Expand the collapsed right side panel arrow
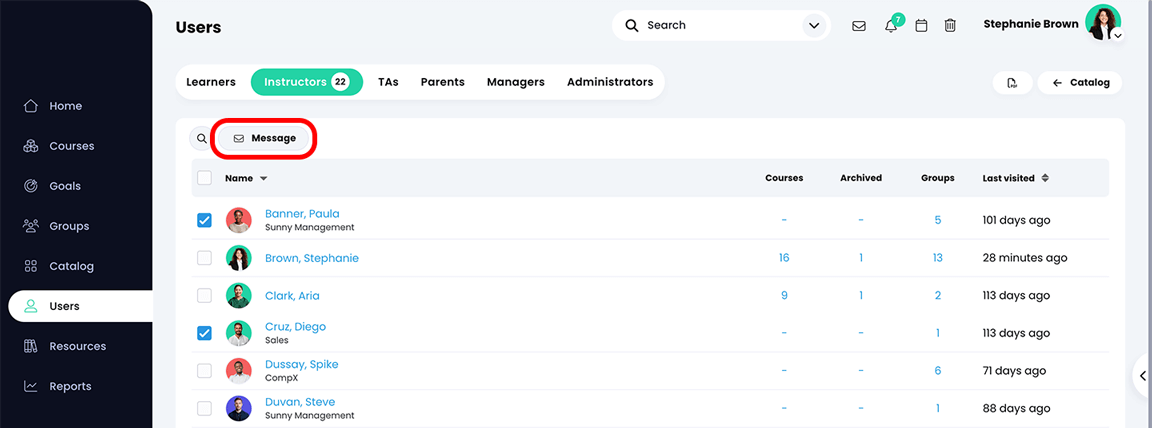Viewport: 1152px width, 428px height. coord(1143,376)
